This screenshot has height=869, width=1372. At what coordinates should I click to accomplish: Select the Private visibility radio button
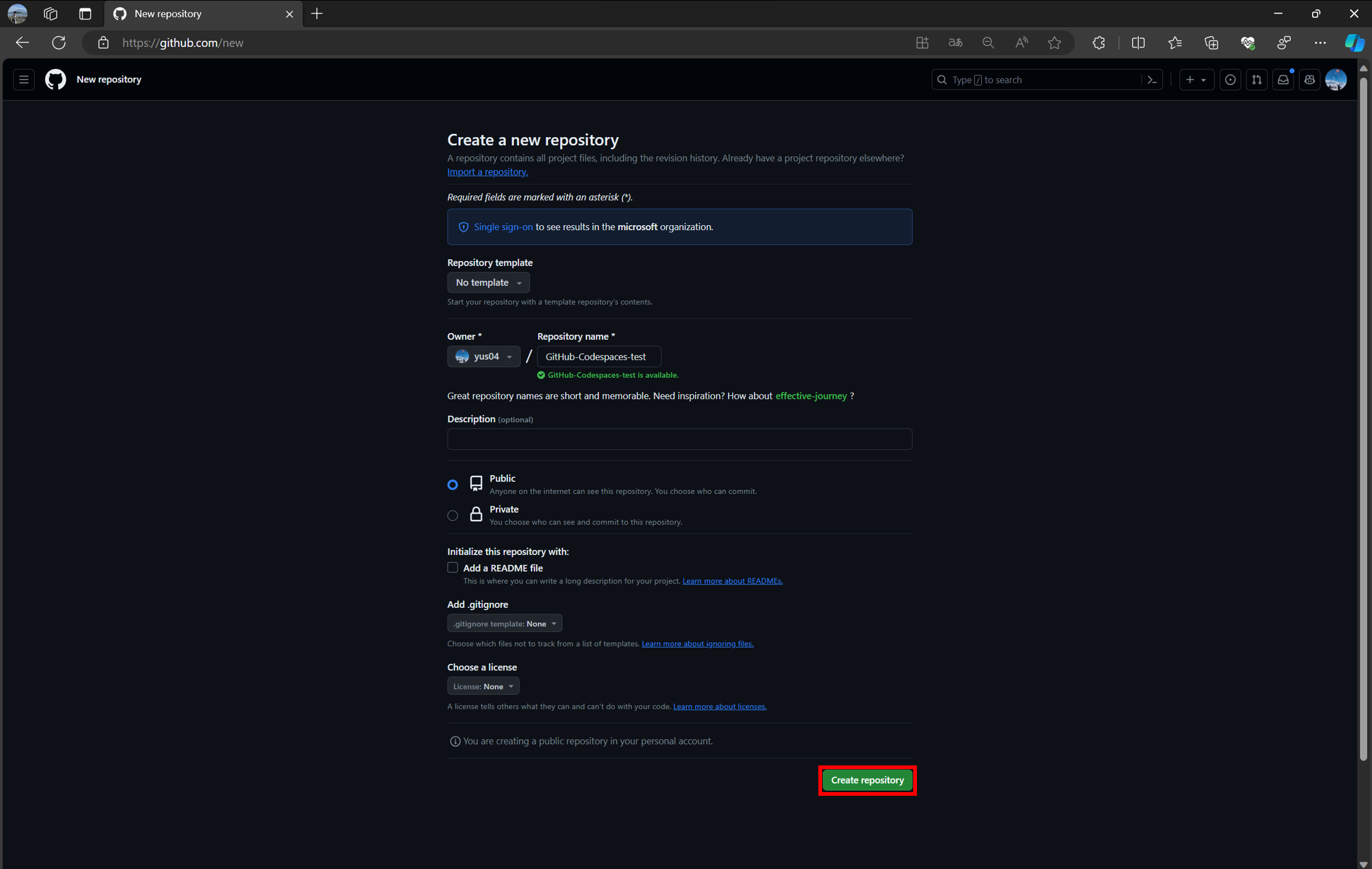453,515
